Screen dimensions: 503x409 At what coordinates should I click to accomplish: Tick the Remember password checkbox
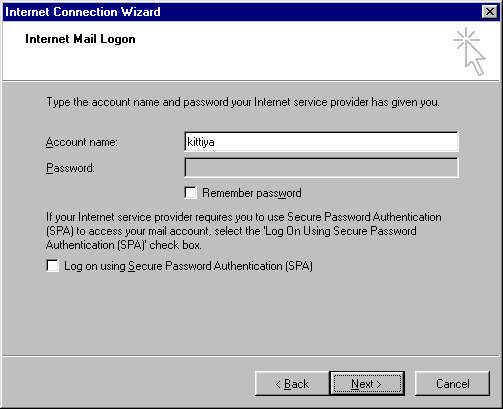pyautogui.click(x=190, y=193)
